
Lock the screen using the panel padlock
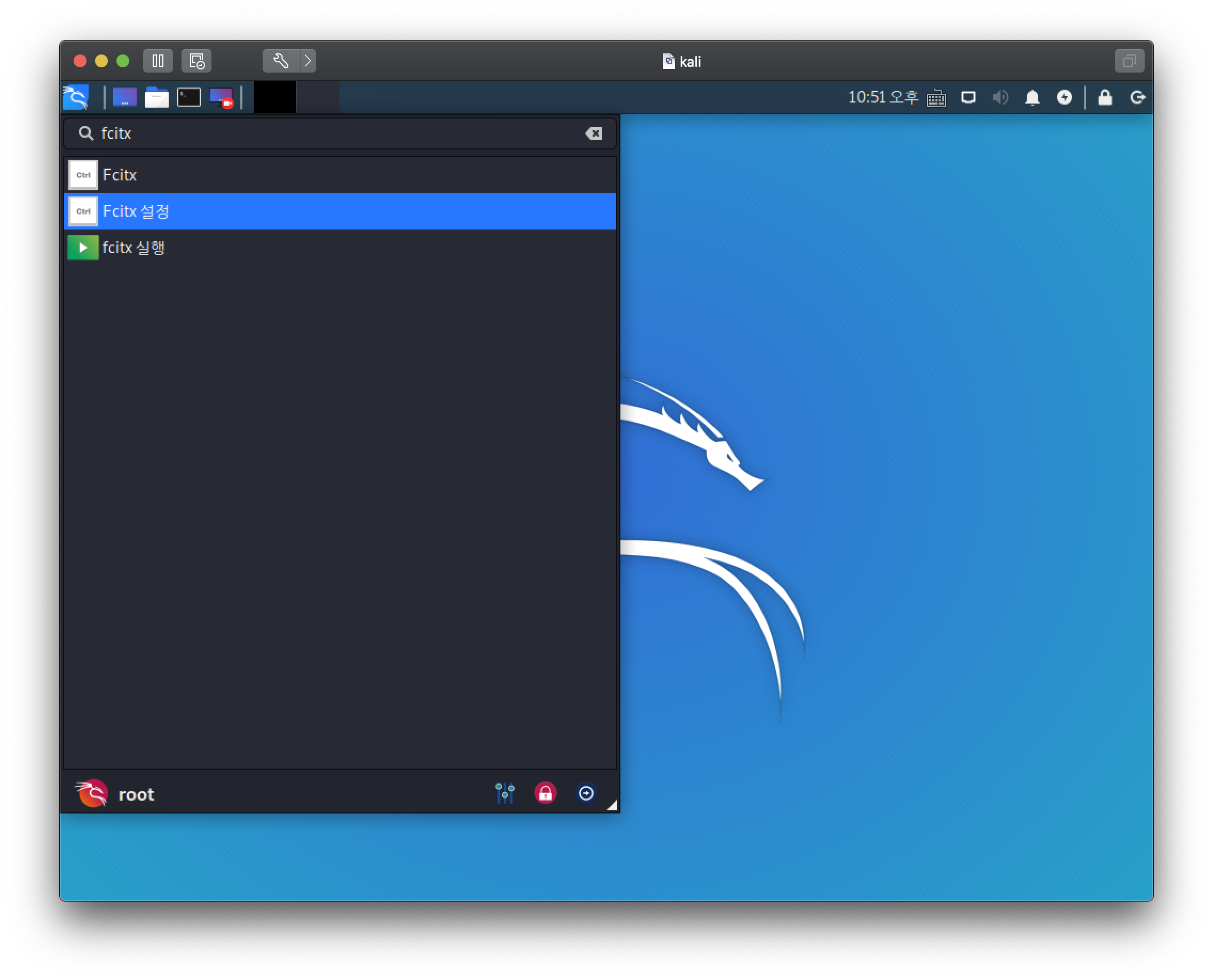[x=1105, y=97]
